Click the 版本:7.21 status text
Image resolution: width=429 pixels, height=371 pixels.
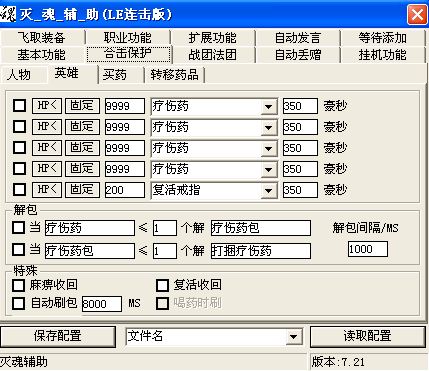(x=338, y=362)
